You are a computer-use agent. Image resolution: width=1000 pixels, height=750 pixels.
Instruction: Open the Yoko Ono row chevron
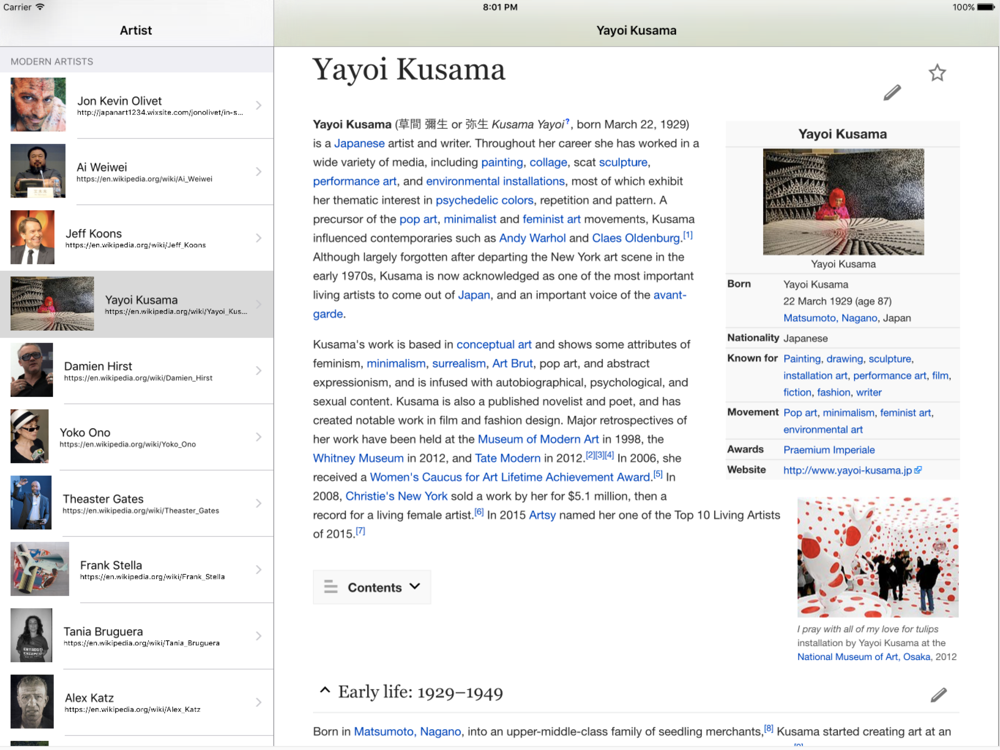(x=258, y=437)
